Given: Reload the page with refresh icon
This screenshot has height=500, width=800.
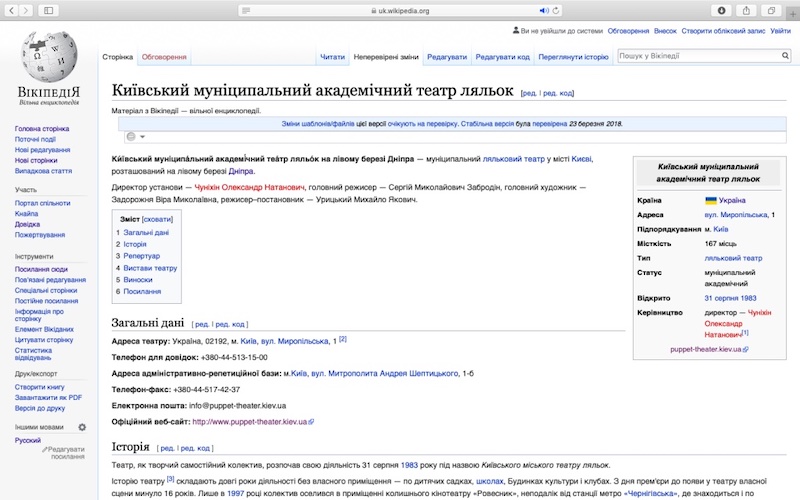Looking at the screenshot, I should click(x=556, y=11).
